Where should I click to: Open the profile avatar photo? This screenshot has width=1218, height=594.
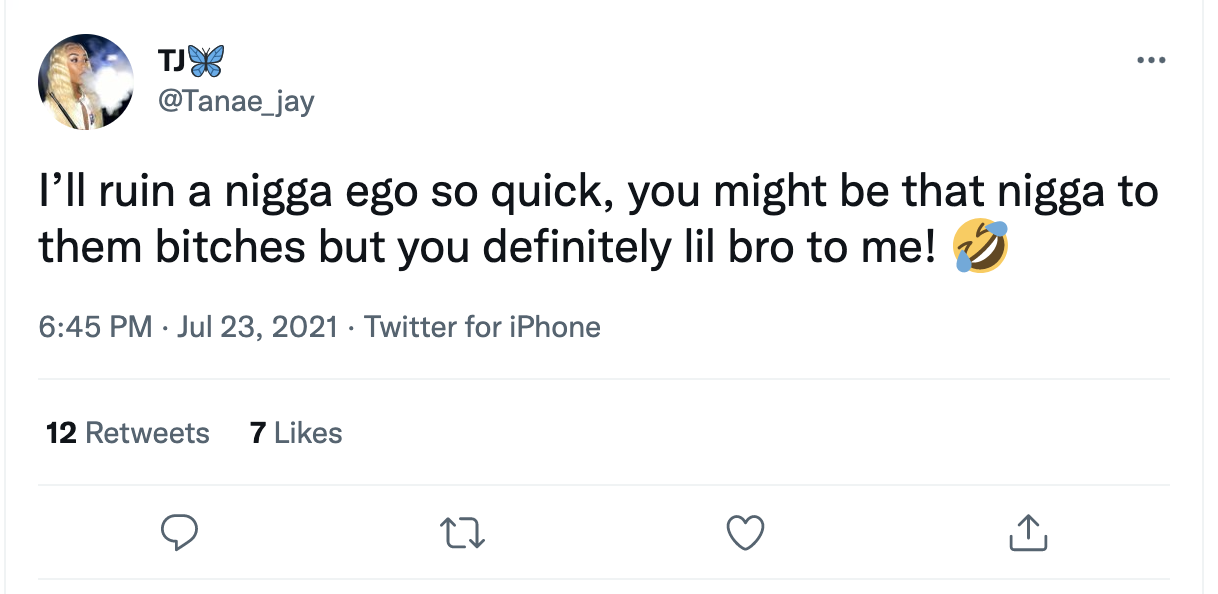(x=86, y=82)
